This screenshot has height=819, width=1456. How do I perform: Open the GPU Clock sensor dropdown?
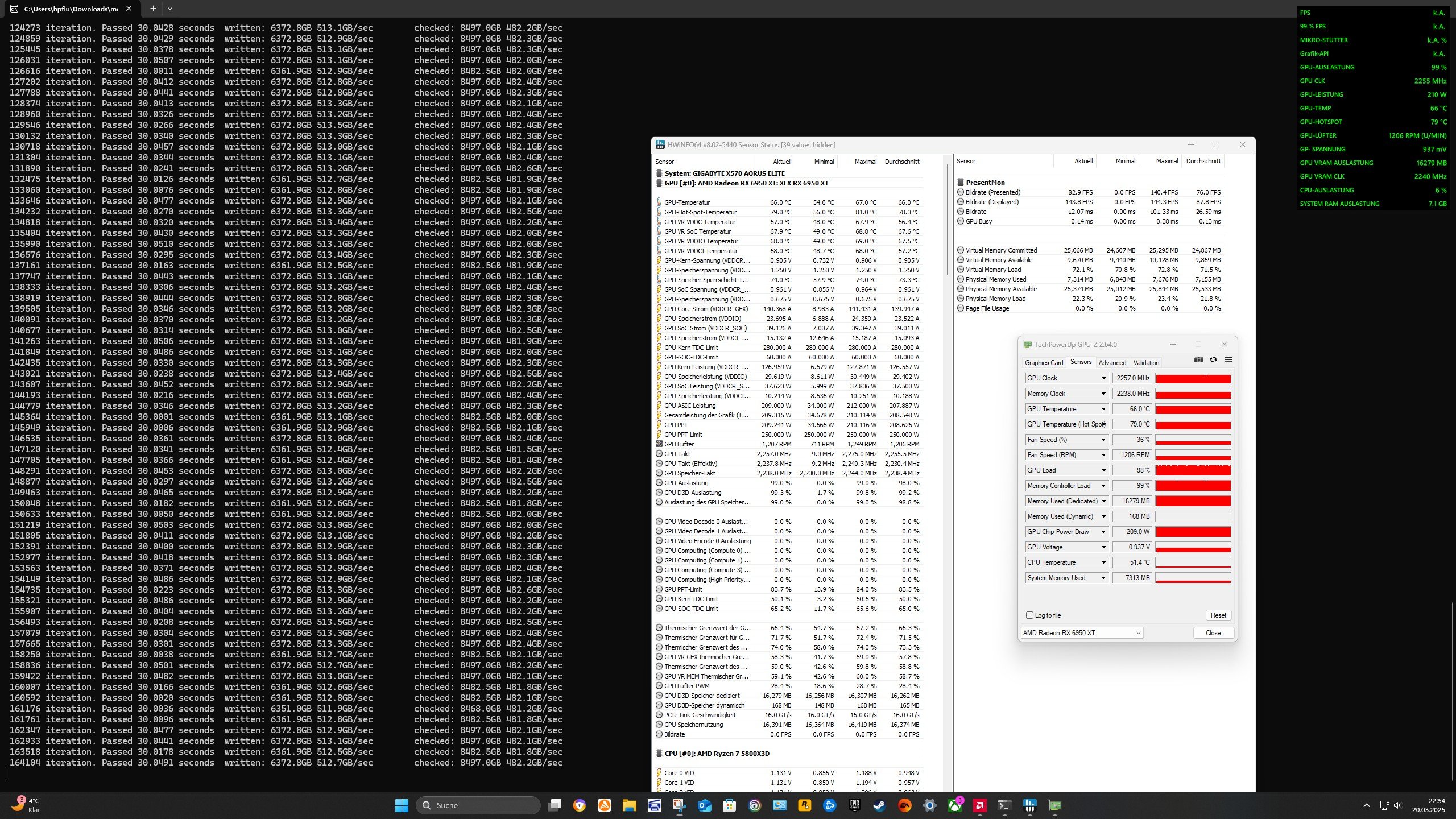pyautogui.click(x=1103, y=378)
